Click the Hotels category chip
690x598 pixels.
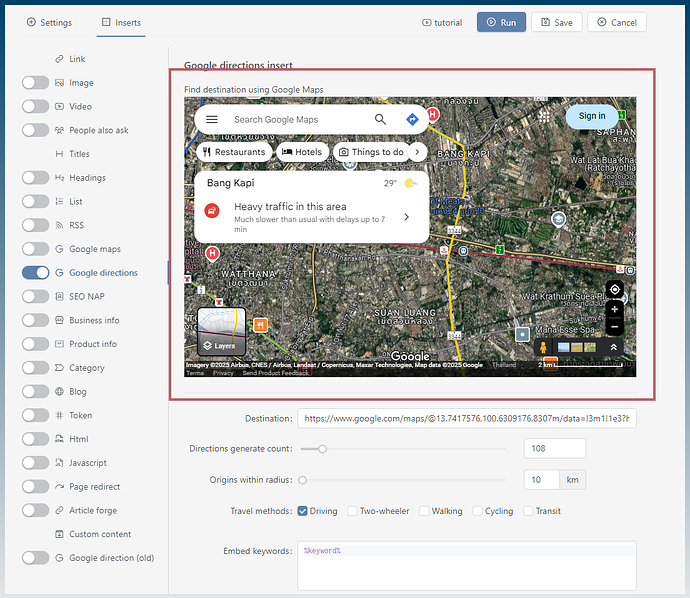click(302, 152)
